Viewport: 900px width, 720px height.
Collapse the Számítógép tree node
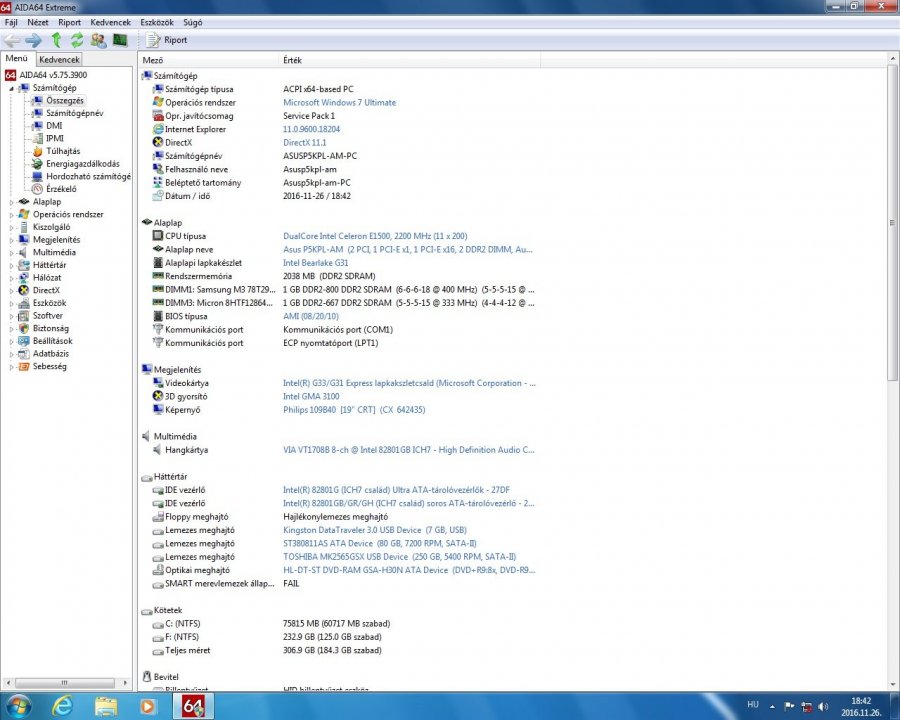(x=11, y=88)
